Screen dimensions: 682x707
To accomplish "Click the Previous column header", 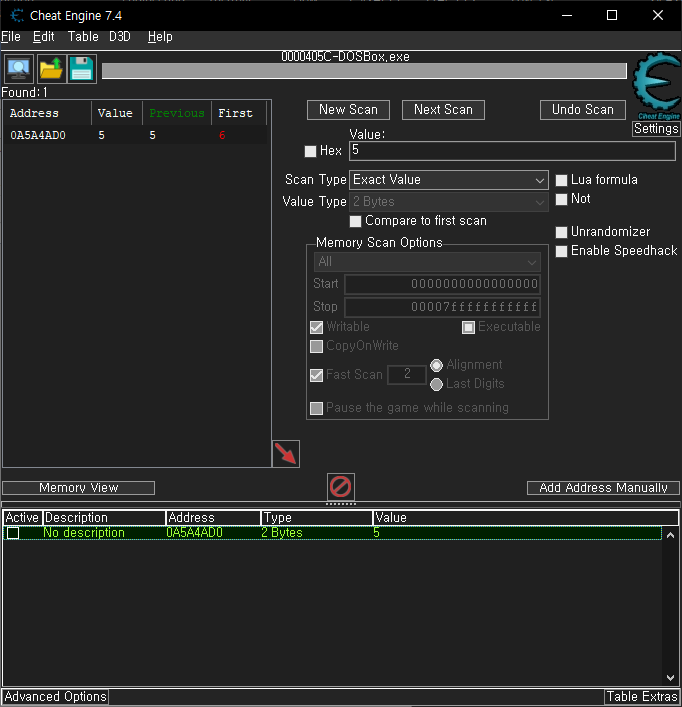I will pos(177,113).
